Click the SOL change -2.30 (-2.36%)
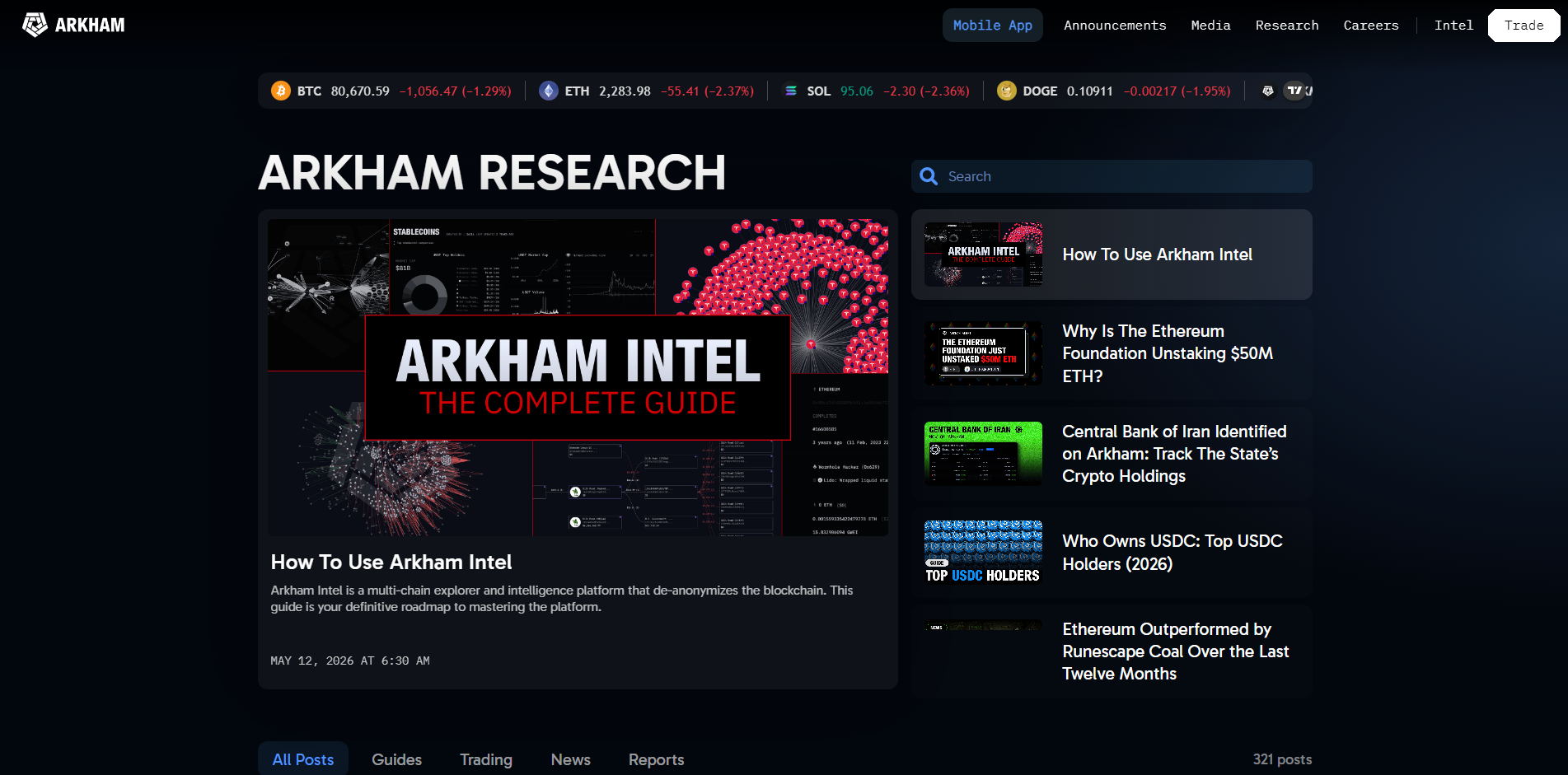Viewport: 1568px width, 775px height. (x=926, y=91)
